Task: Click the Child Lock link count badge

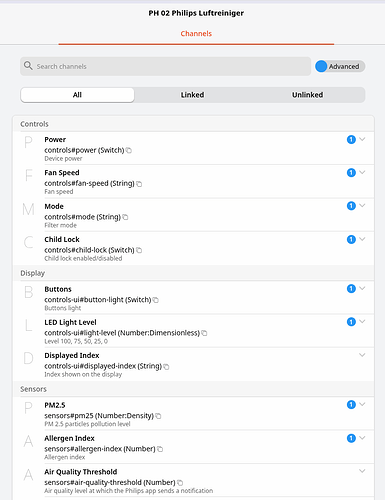Action: [351, 239]
